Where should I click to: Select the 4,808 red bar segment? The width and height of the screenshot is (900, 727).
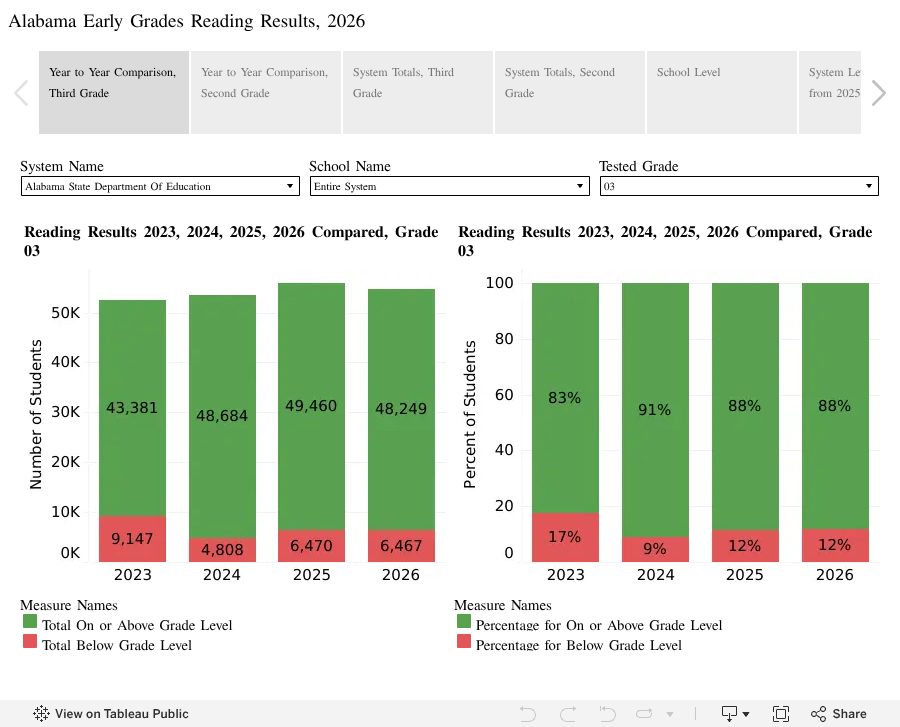click(x=222, y=550)
